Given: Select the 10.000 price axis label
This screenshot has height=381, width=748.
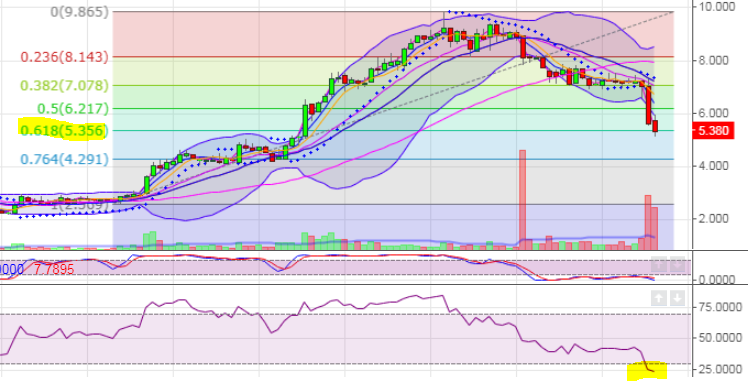Looking at the screenshot, I should pos(715,6).
